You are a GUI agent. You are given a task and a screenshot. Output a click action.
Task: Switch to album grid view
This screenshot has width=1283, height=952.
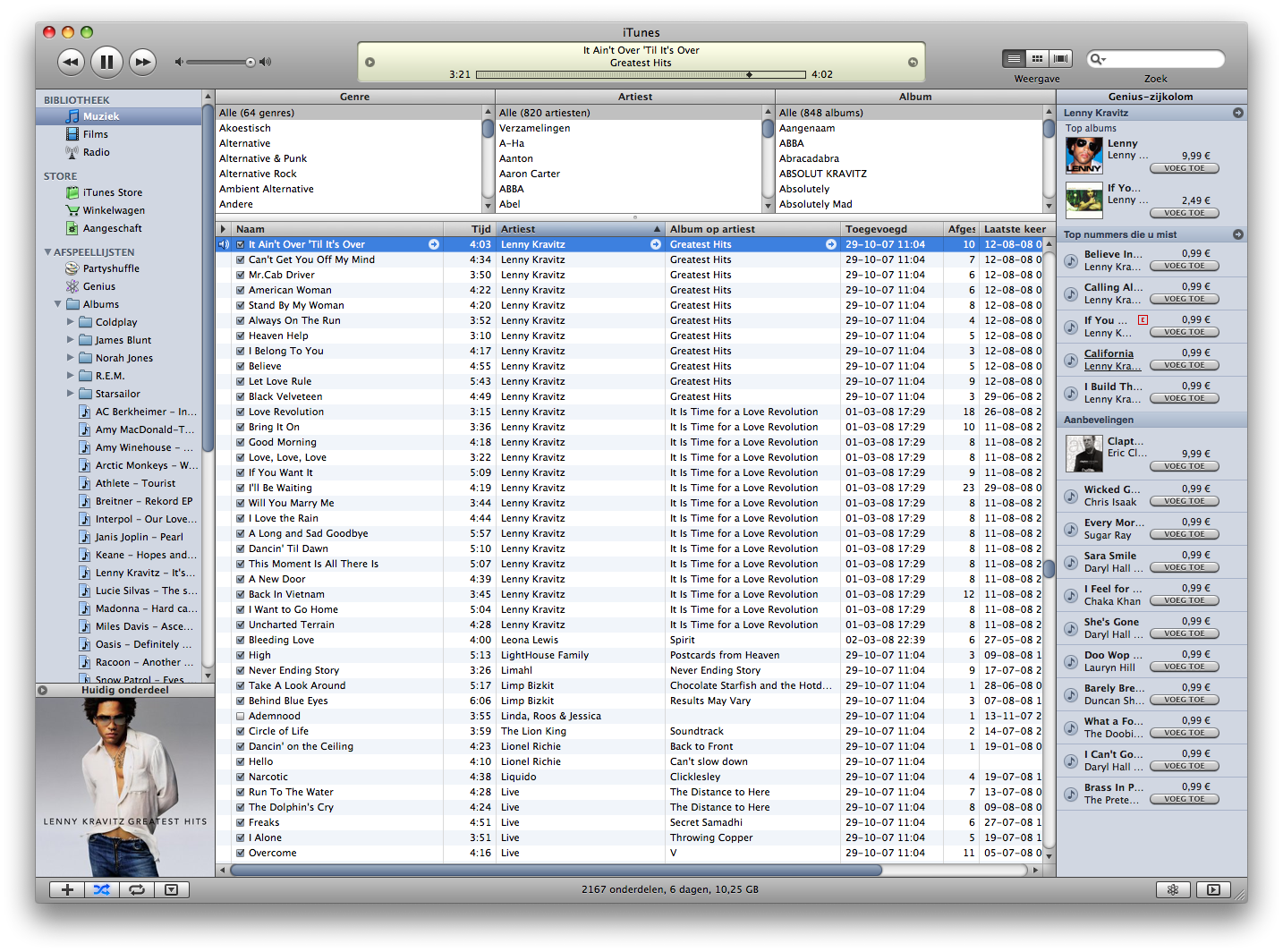1037,58
